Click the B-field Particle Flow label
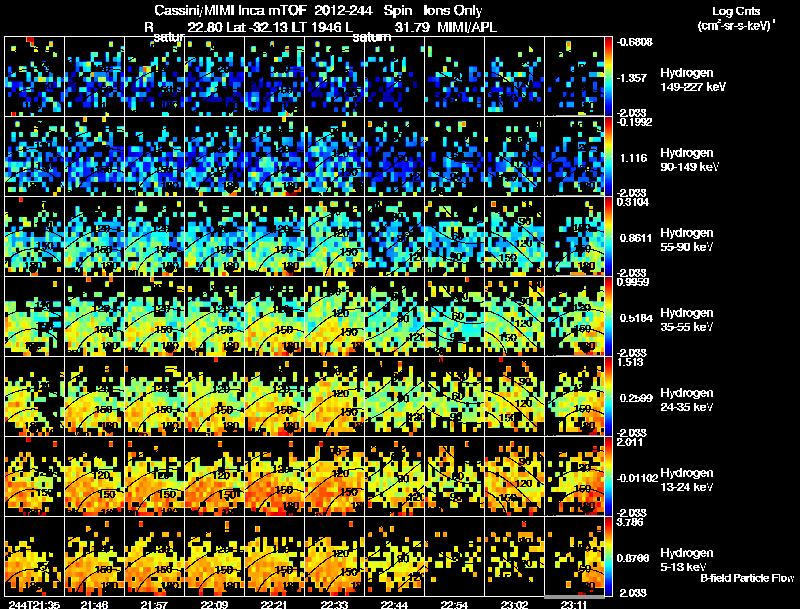800x609 pixels. point(747,578)
